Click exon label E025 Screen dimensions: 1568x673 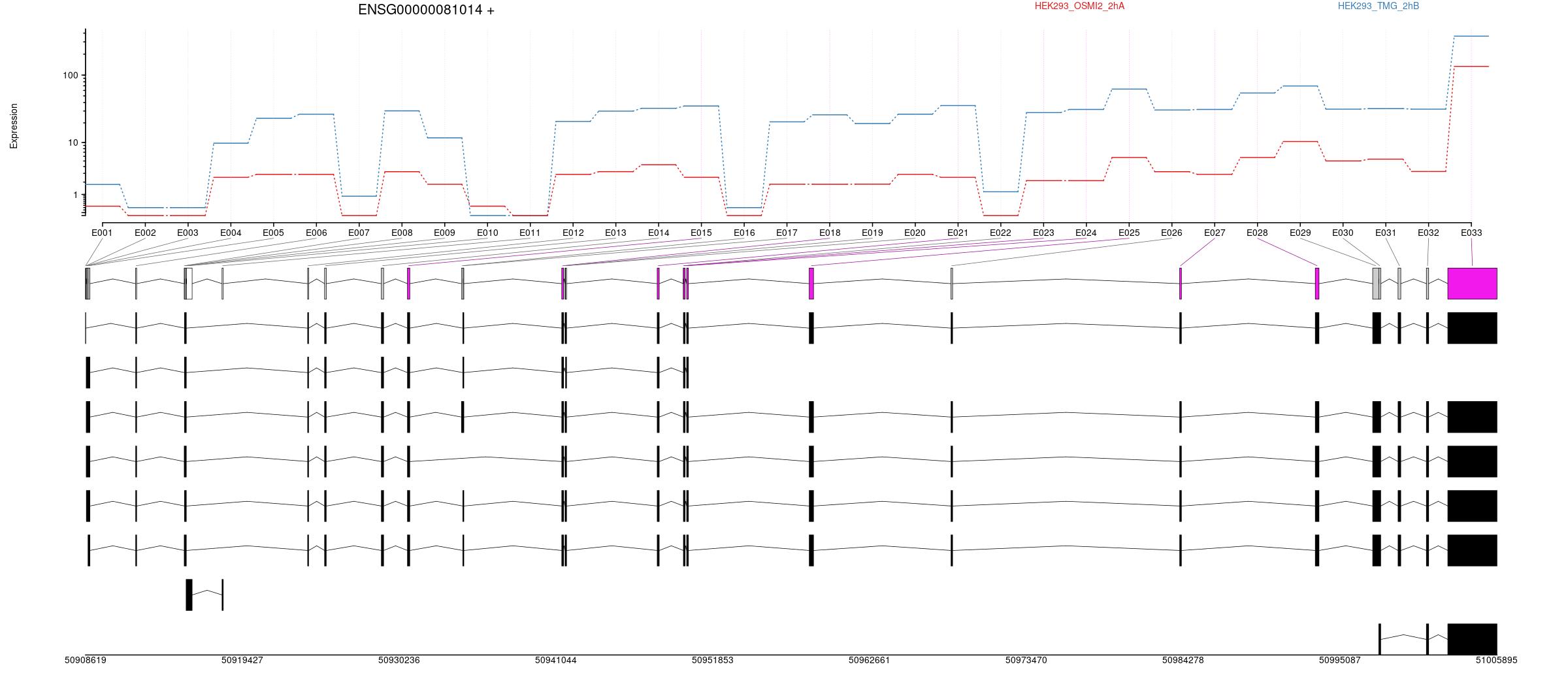point(1129,233)
